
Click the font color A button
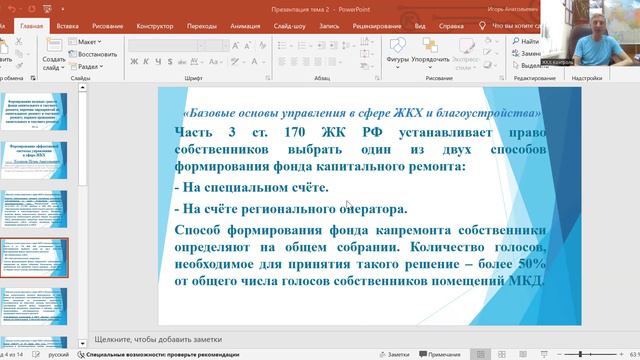pos(254,62)
